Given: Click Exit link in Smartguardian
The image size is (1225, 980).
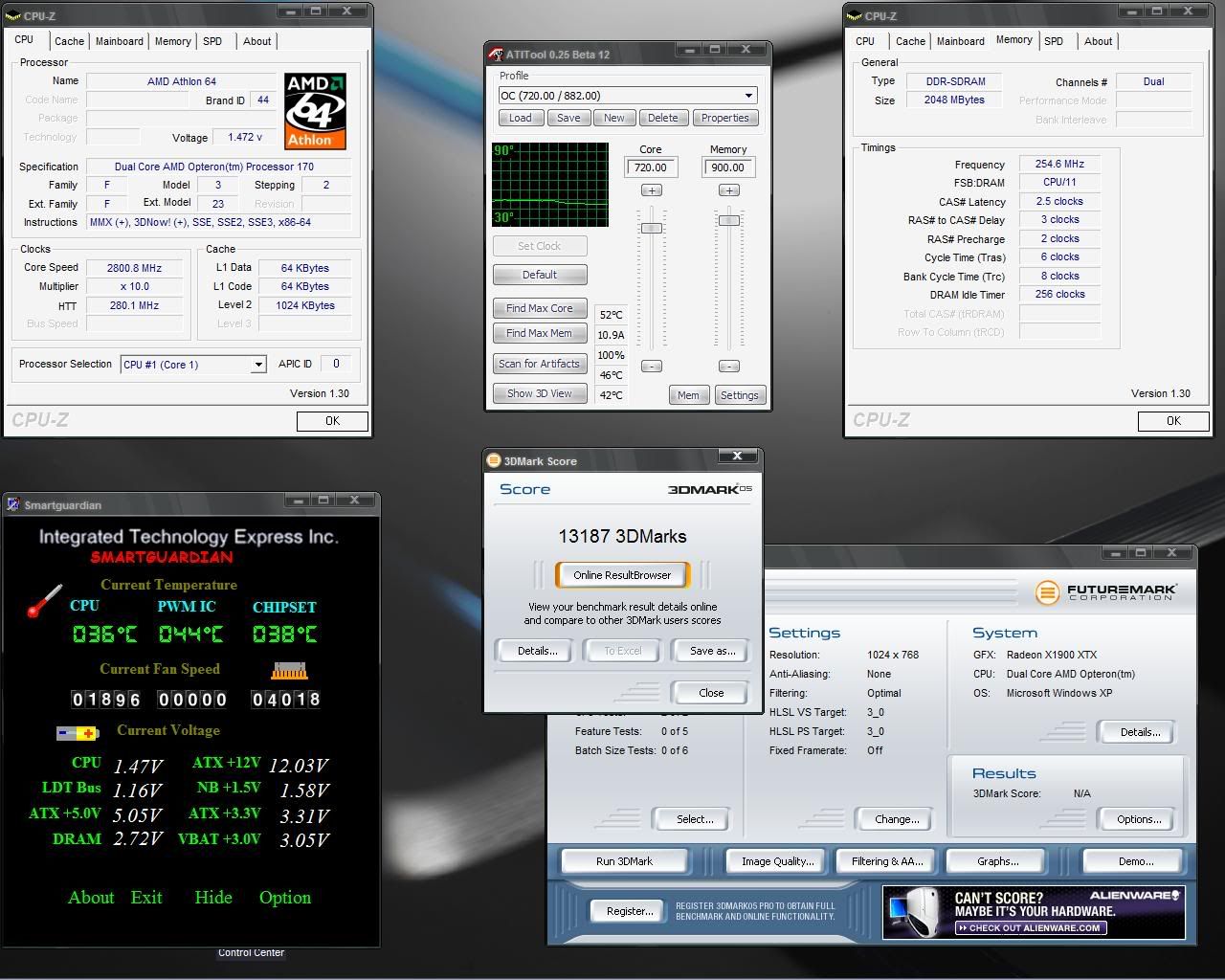Looking at the screenshot, I should 146,898.
